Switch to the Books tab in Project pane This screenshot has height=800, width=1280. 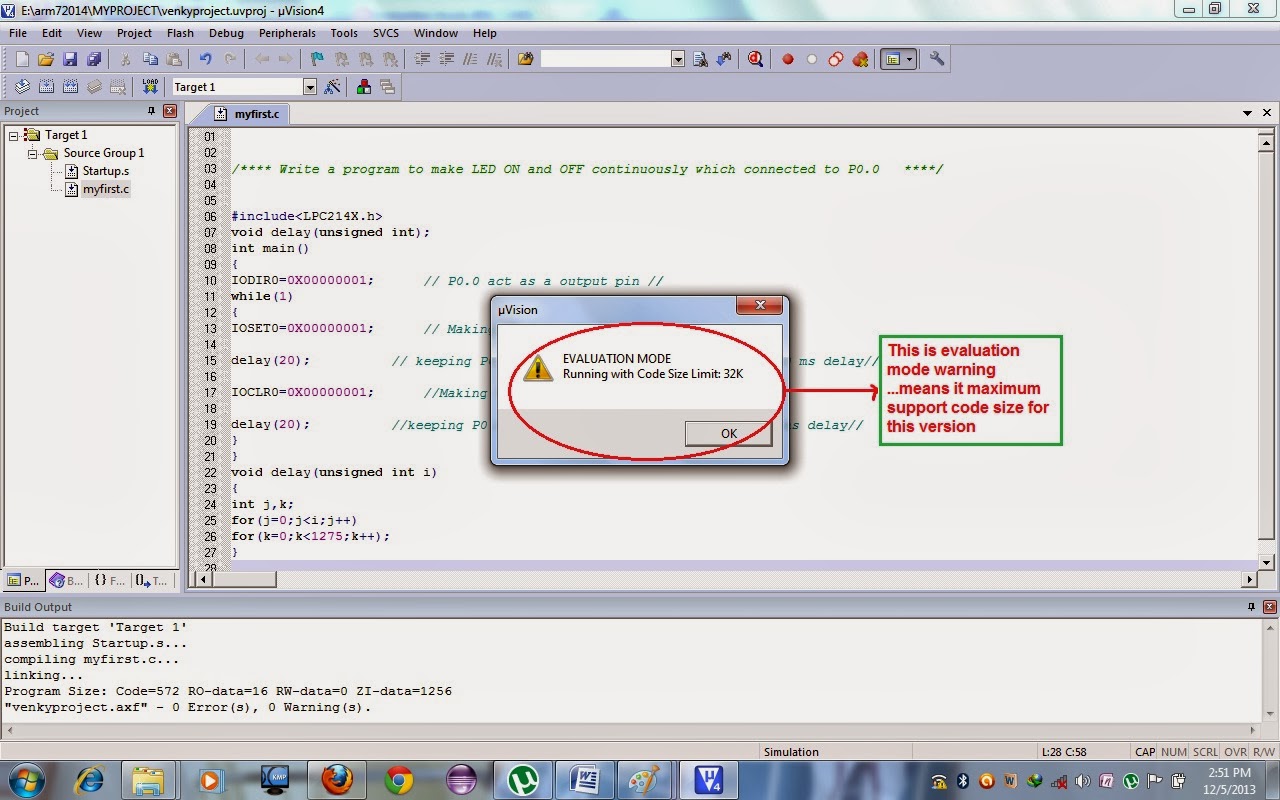click(66, 580)
